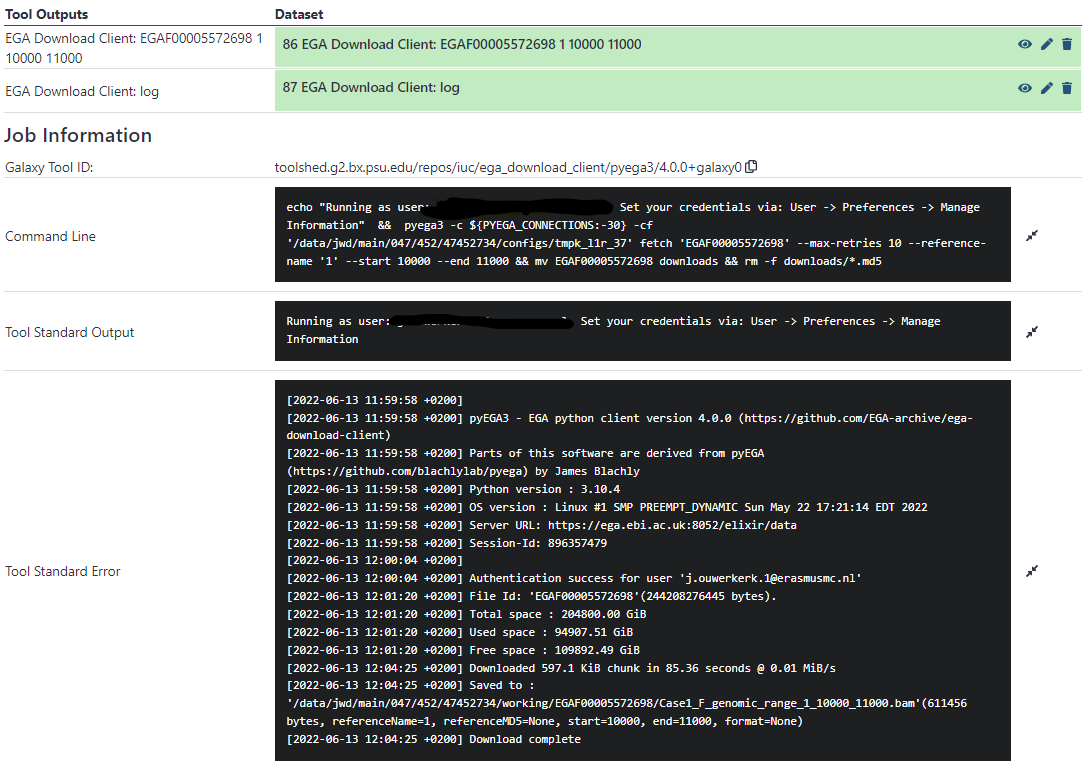Open the ega-download-client GitHub URL in stderr

(870, 418)
